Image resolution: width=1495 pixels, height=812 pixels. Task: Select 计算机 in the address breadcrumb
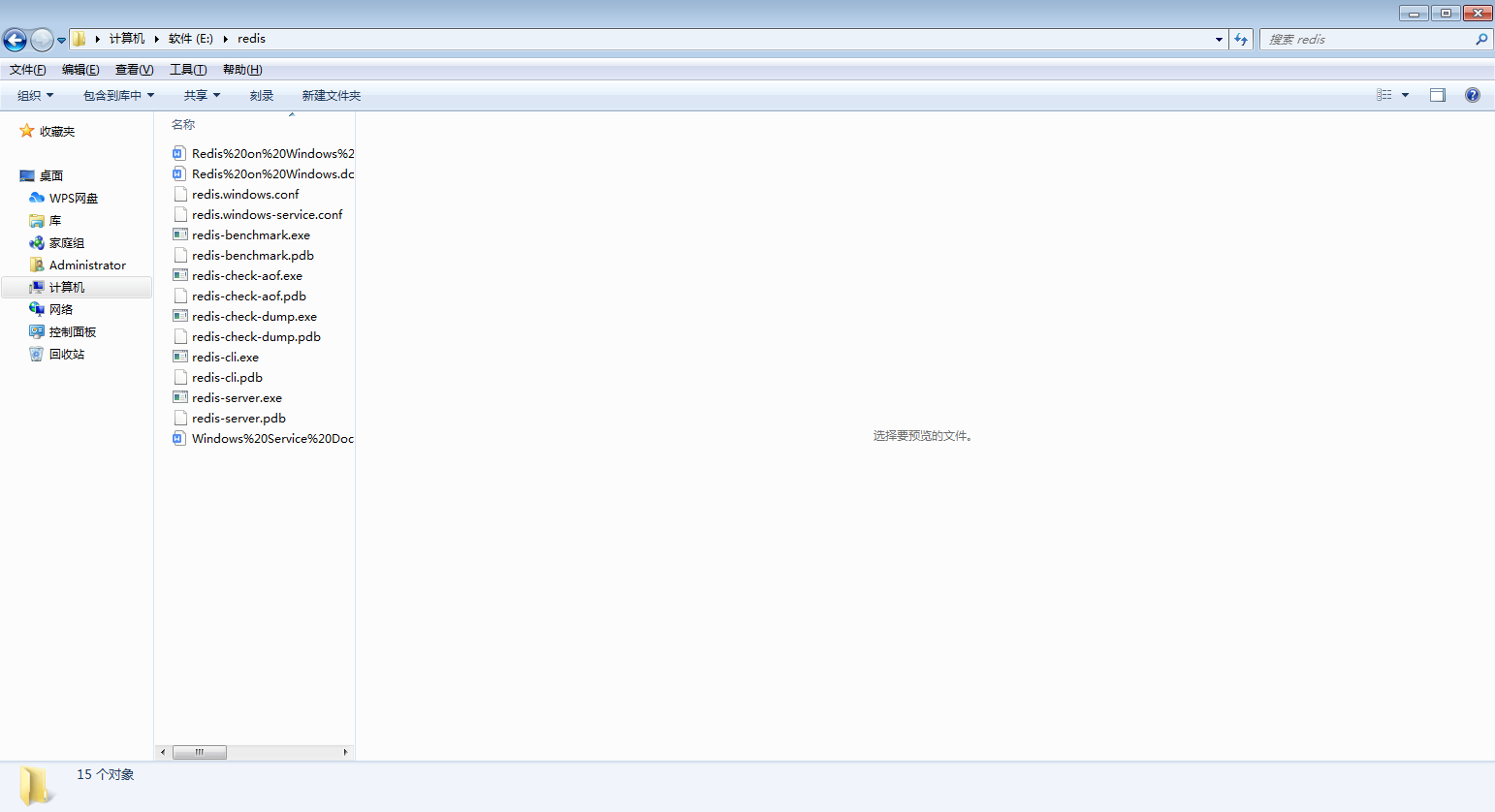pos(127,39)
